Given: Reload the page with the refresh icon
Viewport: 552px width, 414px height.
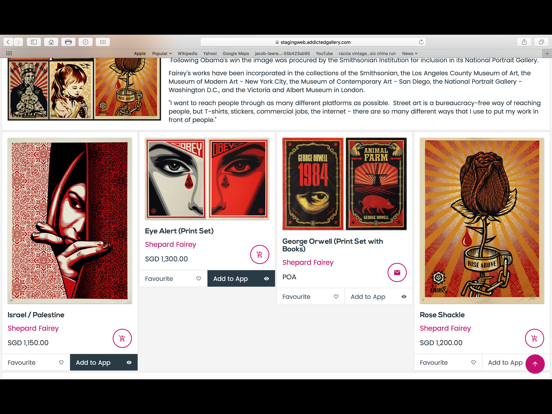Looking at the screenshot, I should tap(421, 42).
